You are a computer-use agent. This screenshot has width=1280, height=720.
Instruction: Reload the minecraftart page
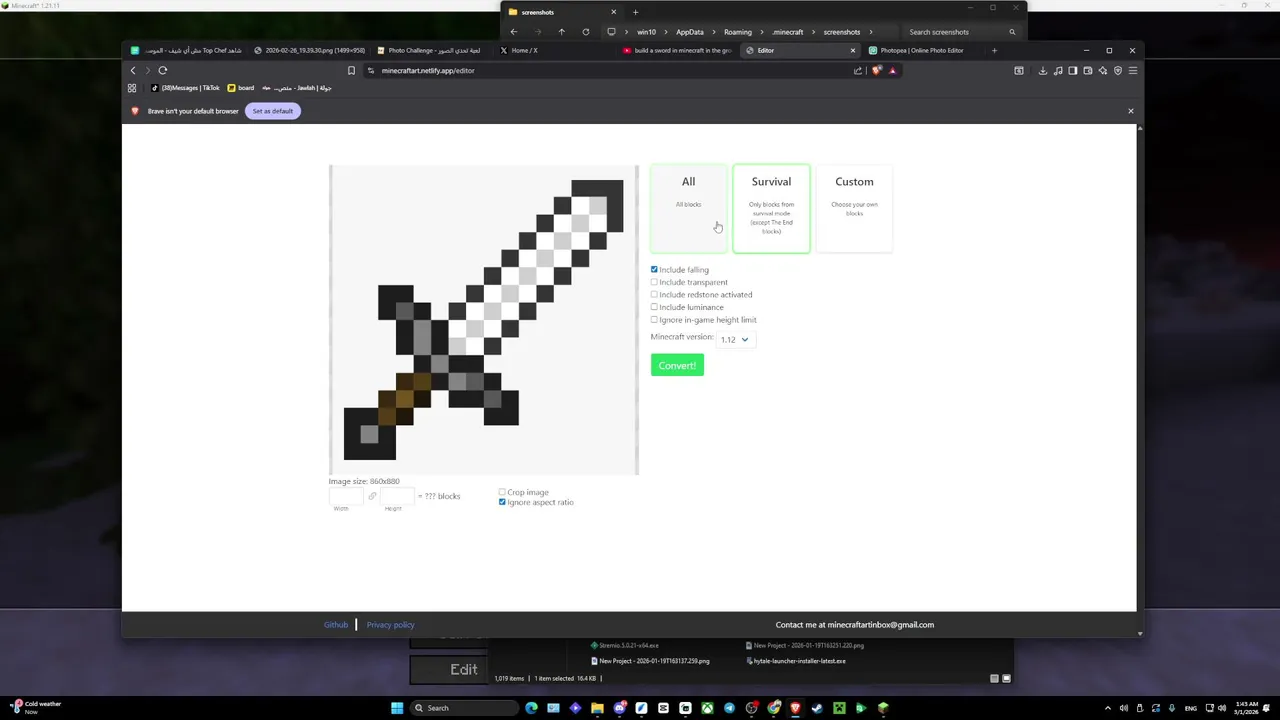tap(162, 70)
